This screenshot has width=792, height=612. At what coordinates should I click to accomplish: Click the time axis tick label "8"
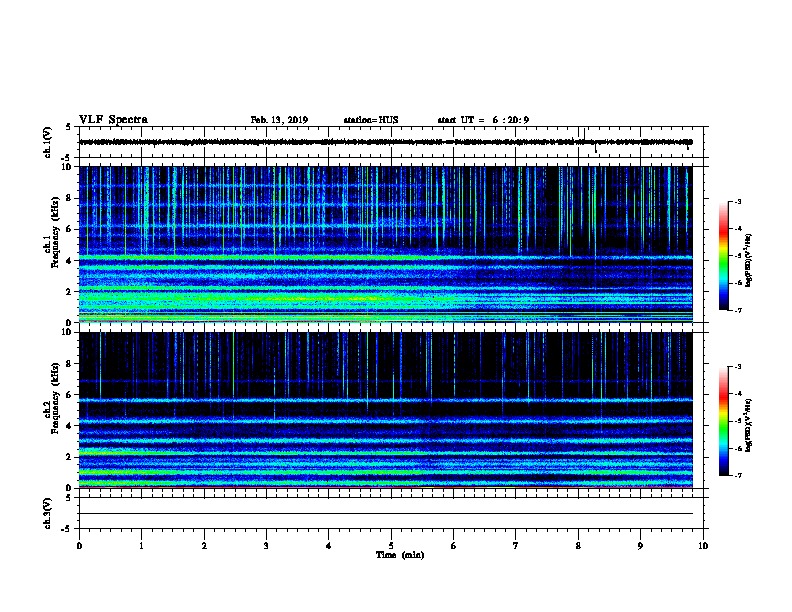coord(578,546)
